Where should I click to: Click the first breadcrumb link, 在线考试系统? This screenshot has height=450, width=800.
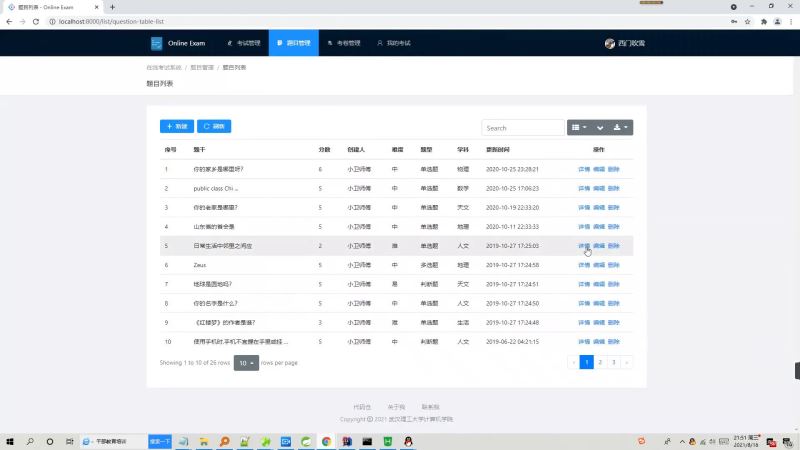pos(164,67)
